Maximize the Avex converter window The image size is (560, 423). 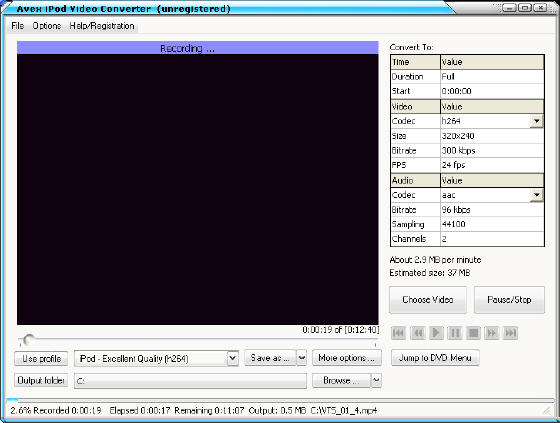(525, 7)
